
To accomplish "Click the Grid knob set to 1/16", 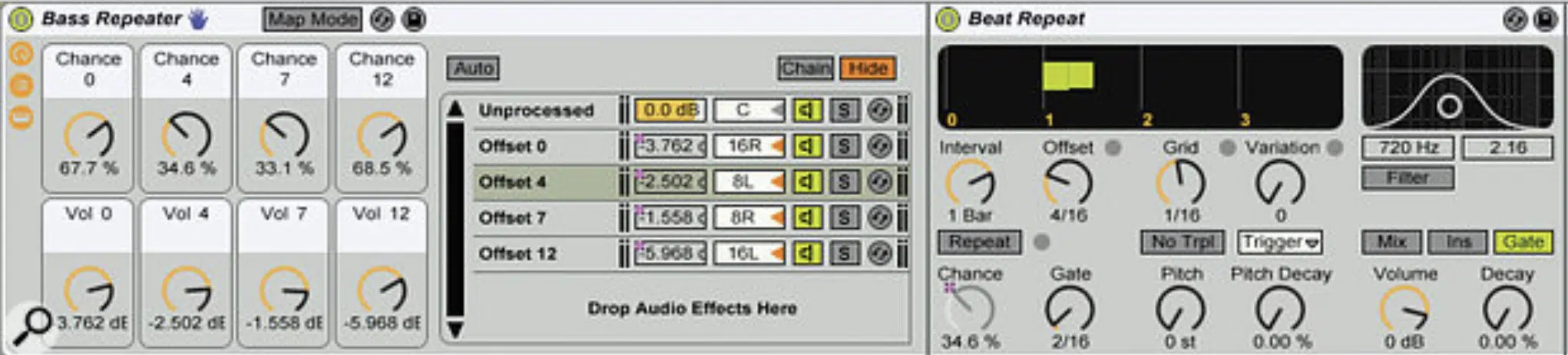I will (x=1181, y=184).
